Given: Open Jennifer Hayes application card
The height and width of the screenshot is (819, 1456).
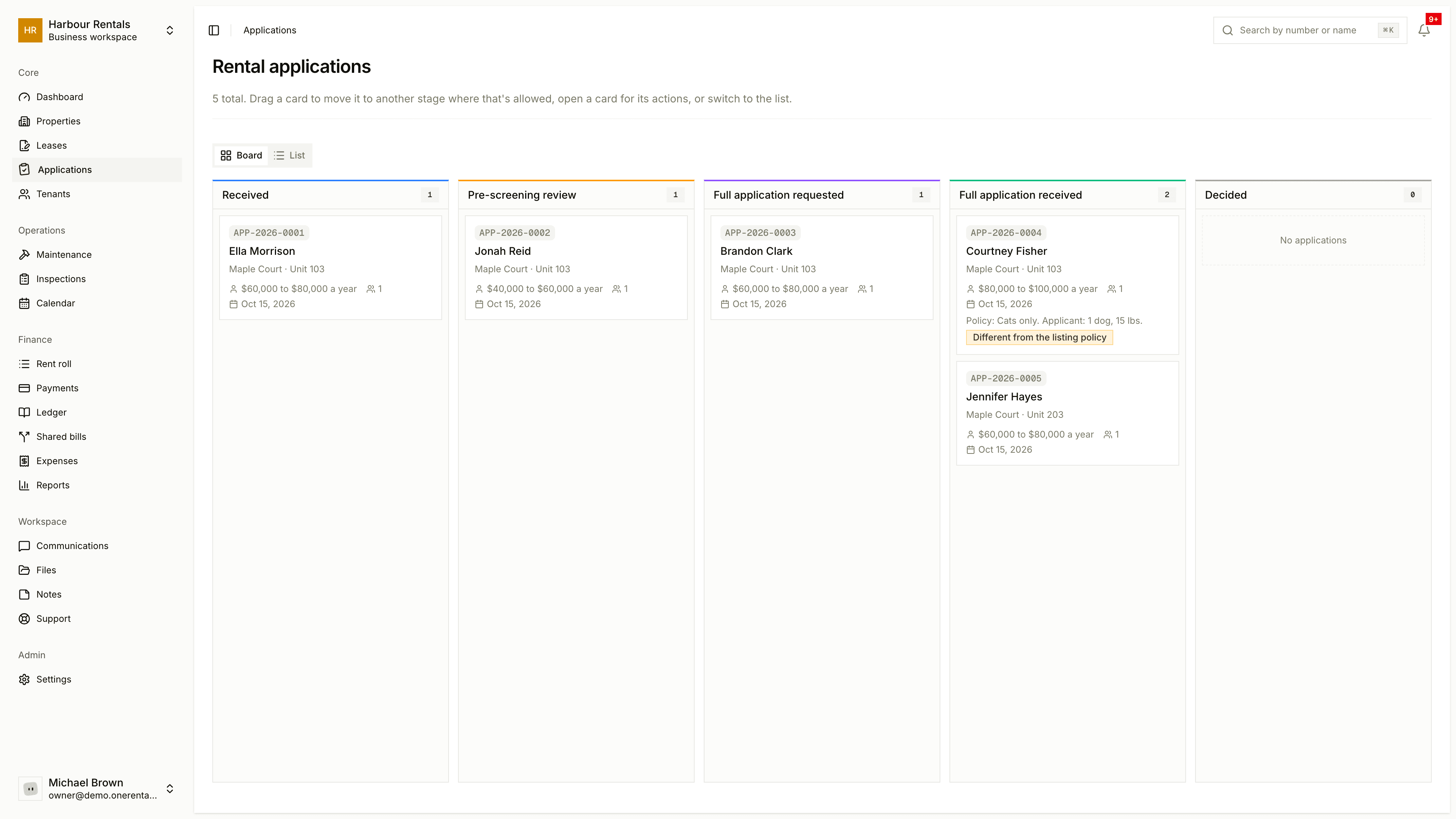Looking at the screenshot, I should tap(1067, 413).
